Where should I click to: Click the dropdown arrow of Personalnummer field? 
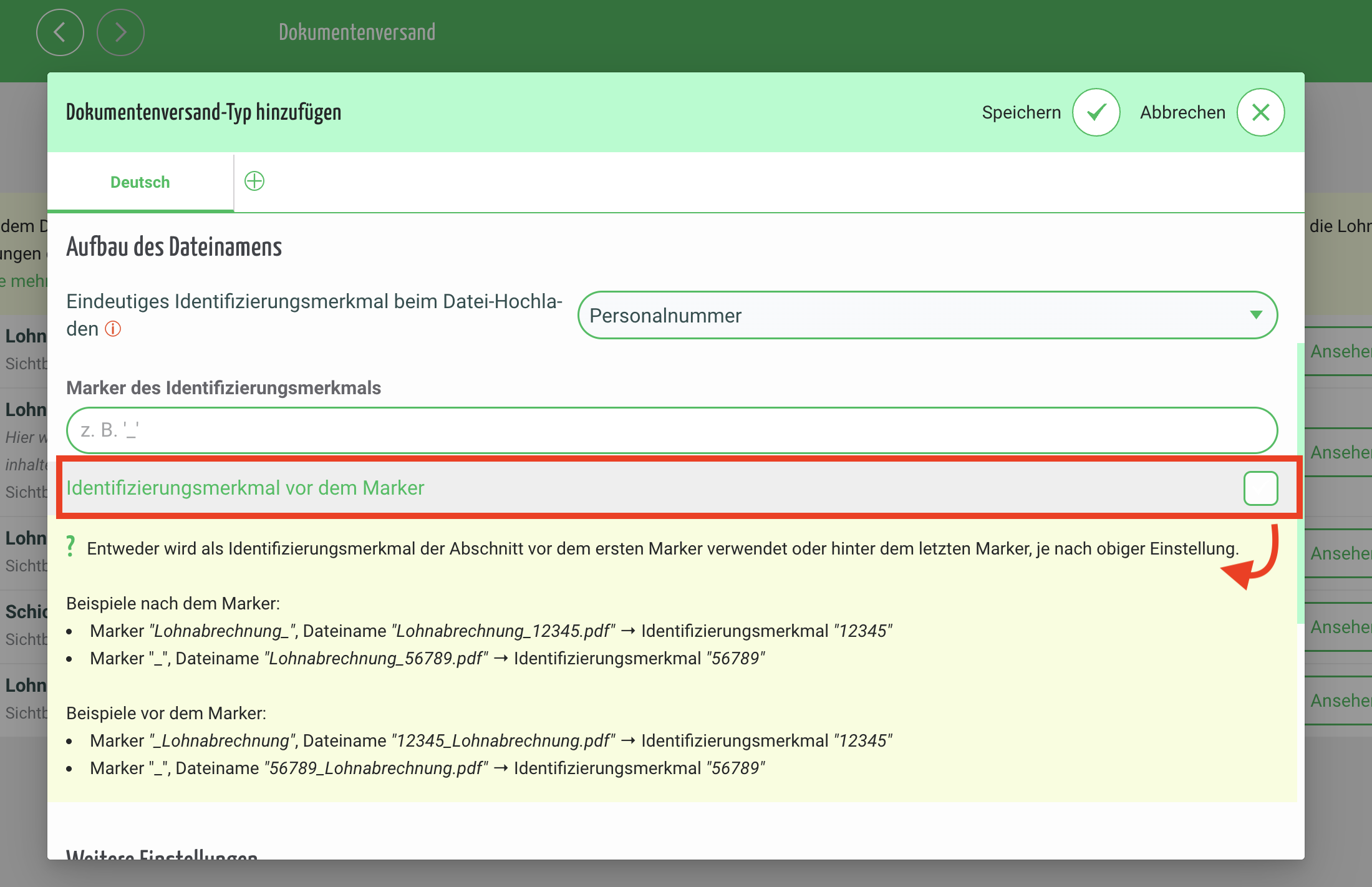pos(1256,315)
